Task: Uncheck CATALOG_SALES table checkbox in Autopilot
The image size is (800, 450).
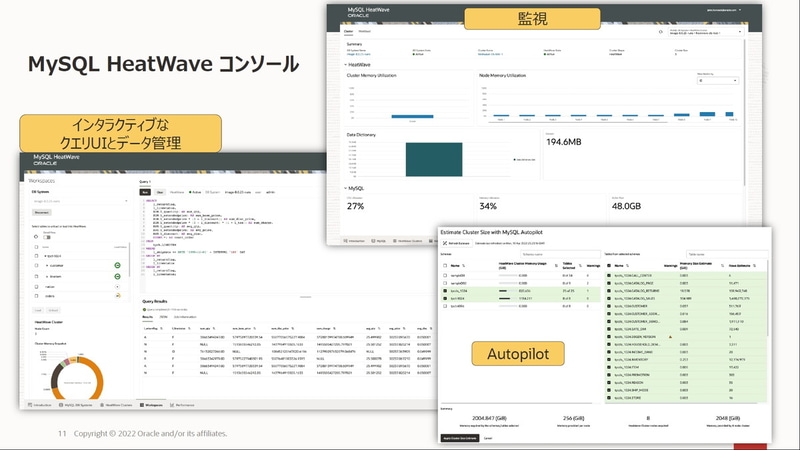Action: 609,298
